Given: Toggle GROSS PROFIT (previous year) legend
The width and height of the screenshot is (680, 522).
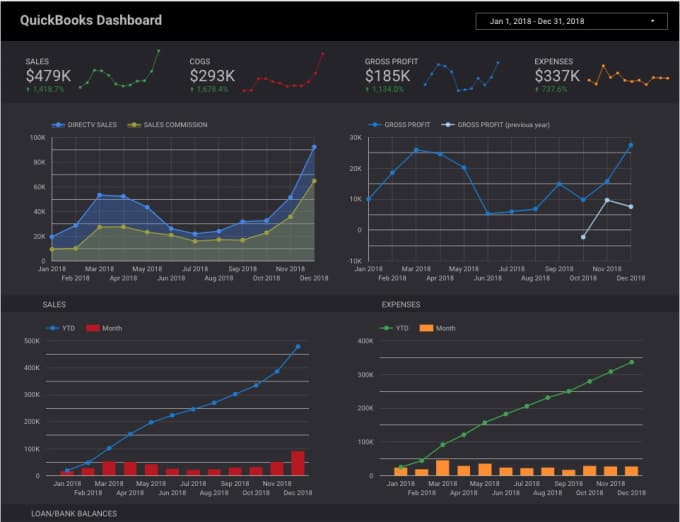Looking at the screenshot, I should pyautogui.click(x=495, y=125).
